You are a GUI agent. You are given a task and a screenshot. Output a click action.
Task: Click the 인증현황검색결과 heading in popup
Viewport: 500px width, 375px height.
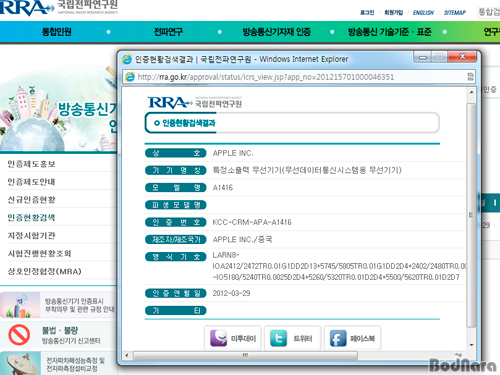(189, 123)
